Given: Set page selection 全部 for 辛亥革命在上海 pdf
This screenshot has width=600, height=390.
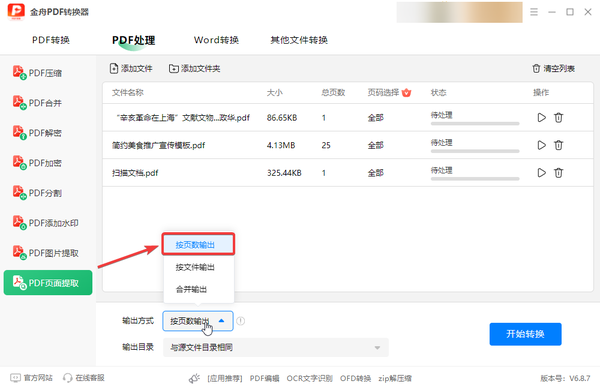Looking at the screenshot, I should pyautogui.click(x=375, y=117).
